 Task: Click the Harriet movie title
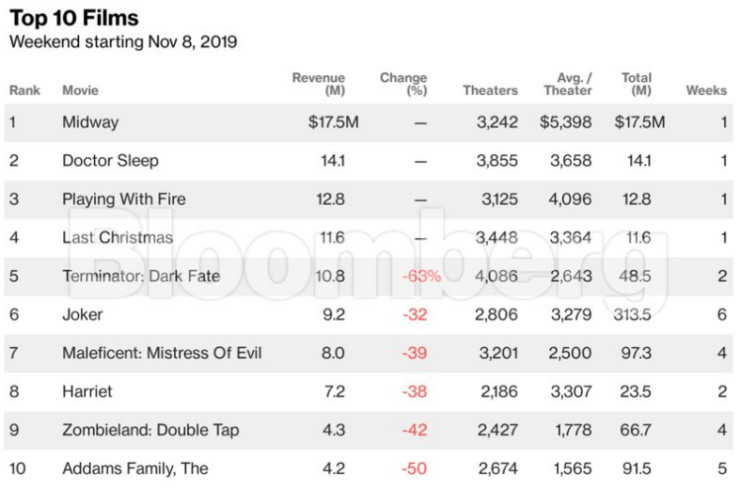pos(87,391)
